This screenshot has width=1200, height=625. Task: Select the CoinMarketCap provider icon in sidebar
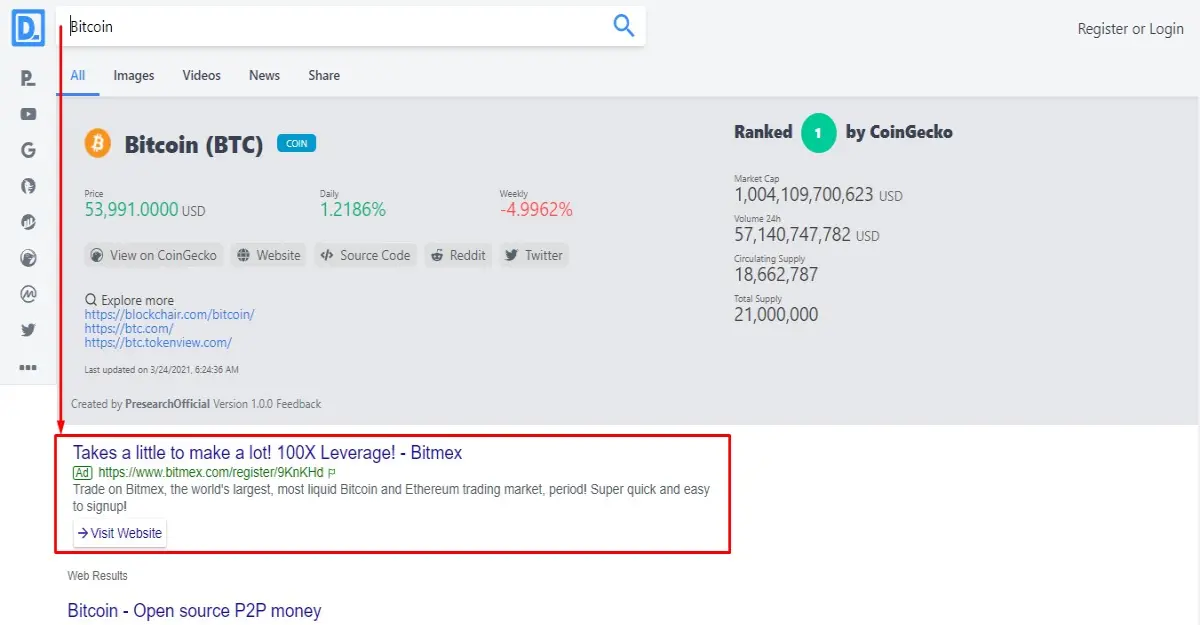(x=28, y=295)
